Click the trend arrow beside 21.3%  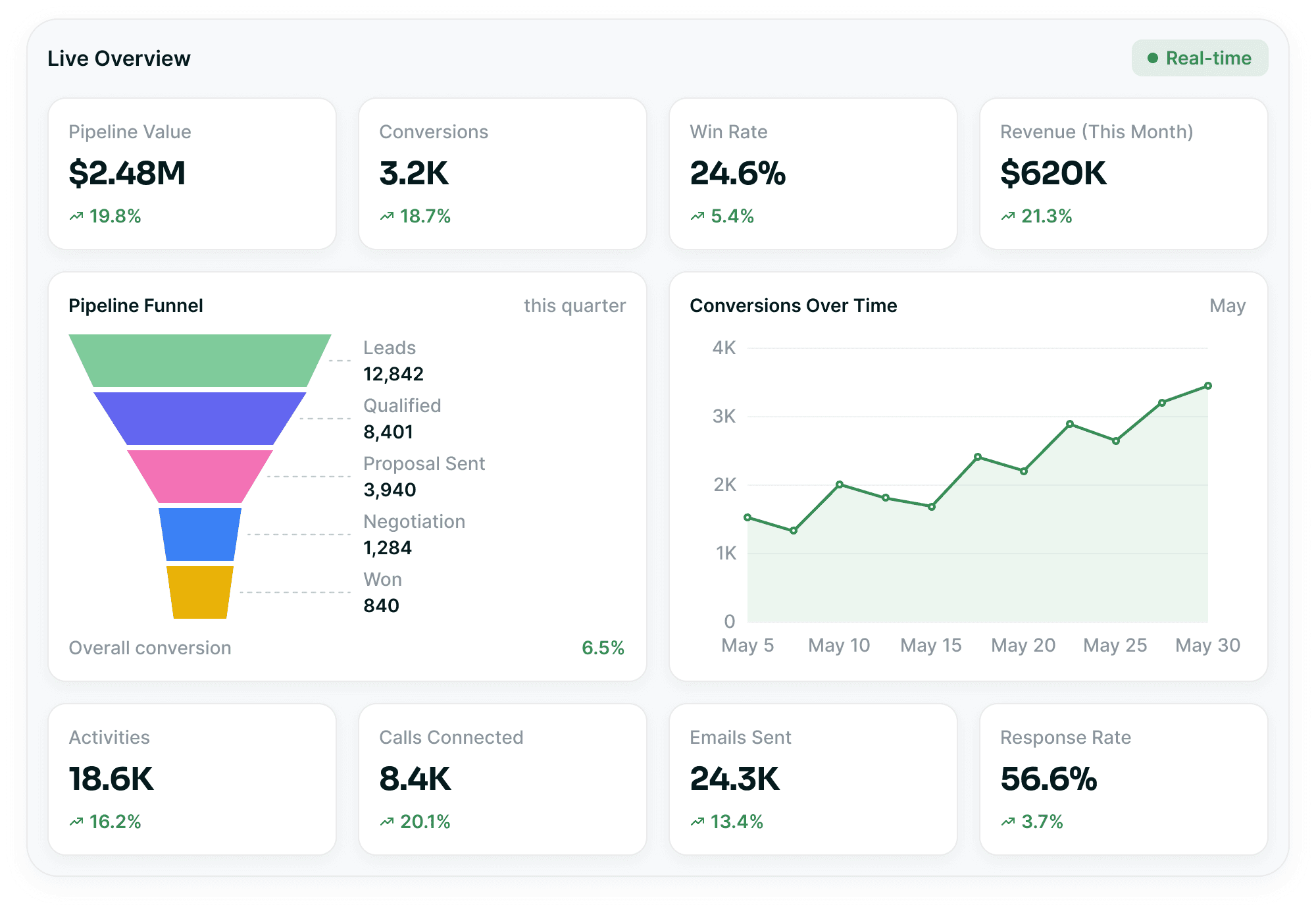click(1008, 216)
